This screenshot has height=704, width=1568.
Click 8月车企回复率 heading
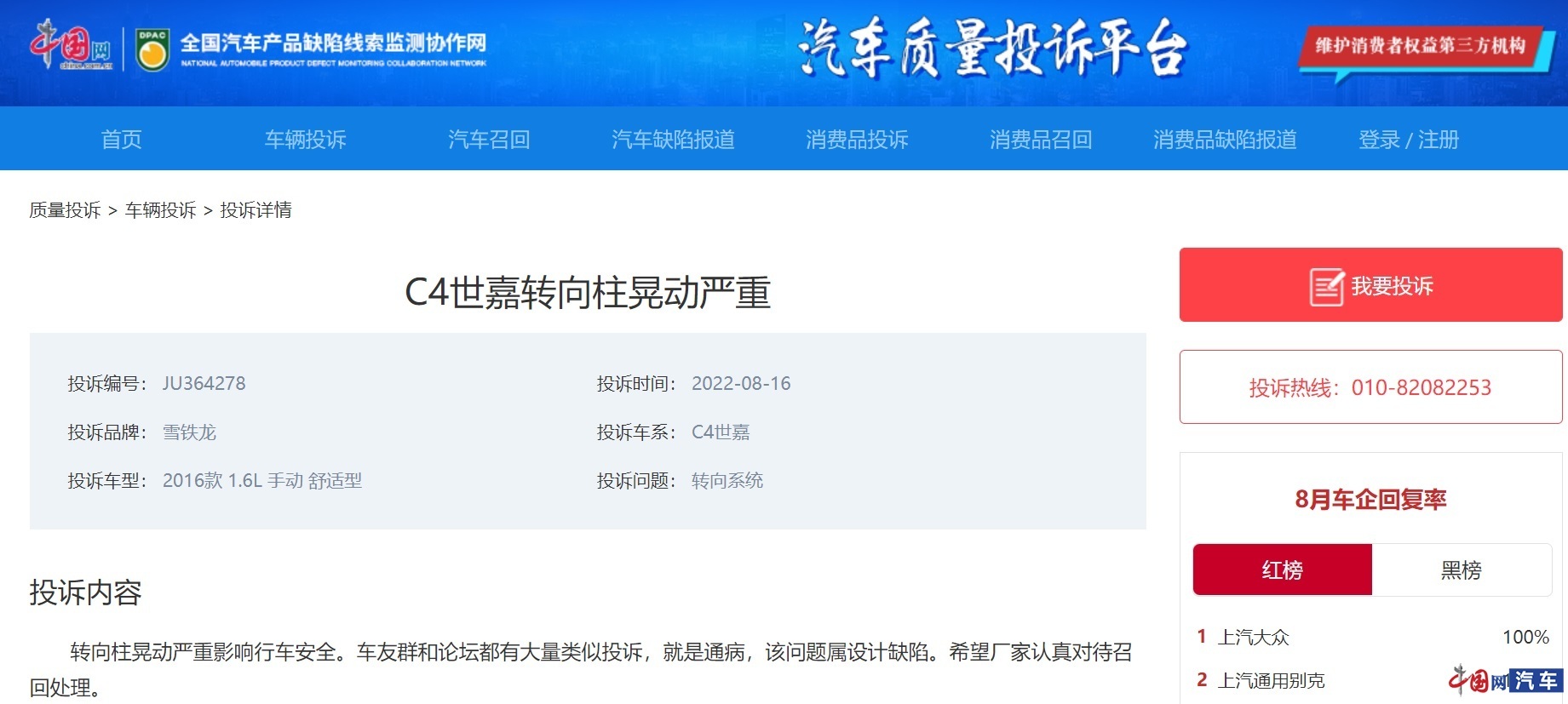(1370, 500)
